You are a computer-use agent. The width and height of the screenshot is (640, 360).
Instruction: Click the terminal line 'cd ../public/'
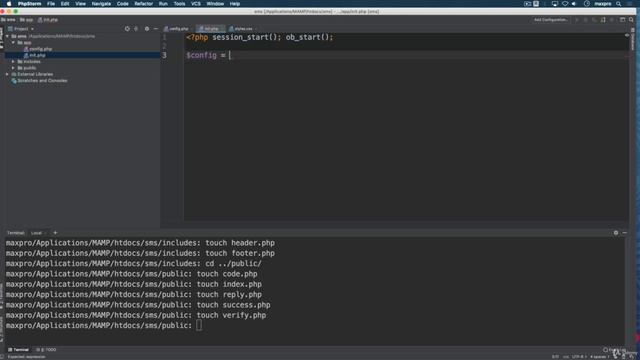pos(133,264)
